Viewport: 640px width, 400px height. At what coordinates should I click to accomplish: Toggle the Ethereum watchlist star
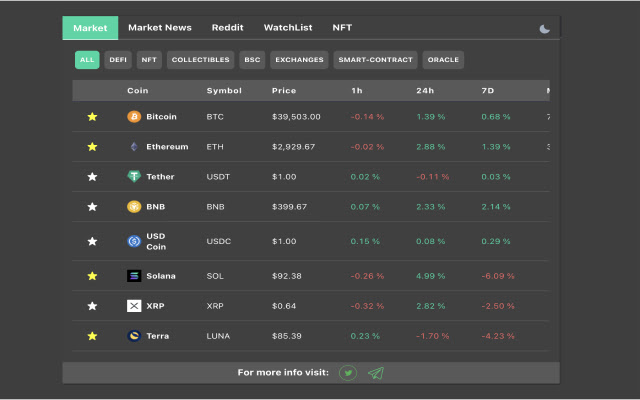click(92, 147)
